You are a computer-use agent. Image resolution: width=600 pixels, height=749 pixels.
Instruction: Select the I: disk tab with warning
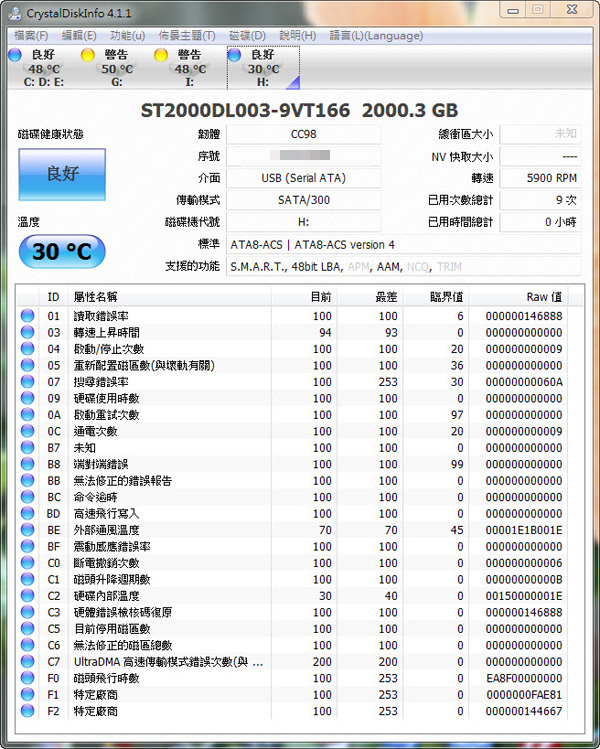(x=190, y=68)
